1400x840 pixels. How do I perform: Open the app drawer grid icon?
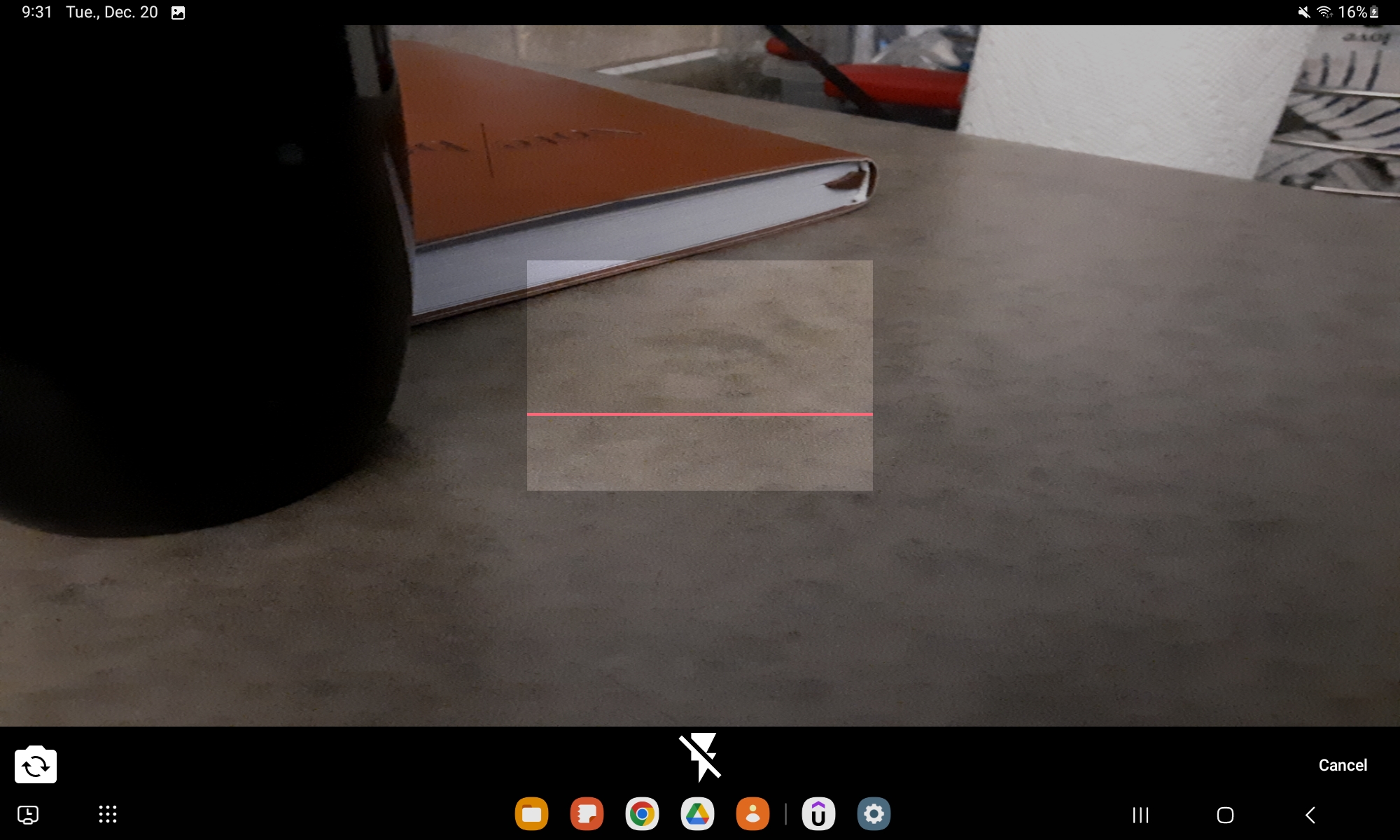coord(107,814)
